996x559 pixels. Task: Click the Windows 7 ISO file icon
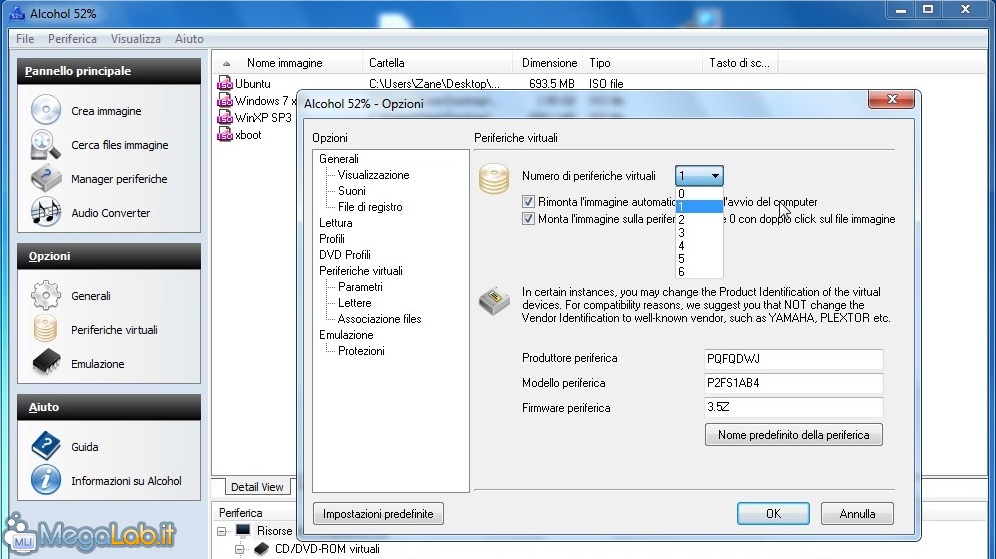[x=225, y=100]
